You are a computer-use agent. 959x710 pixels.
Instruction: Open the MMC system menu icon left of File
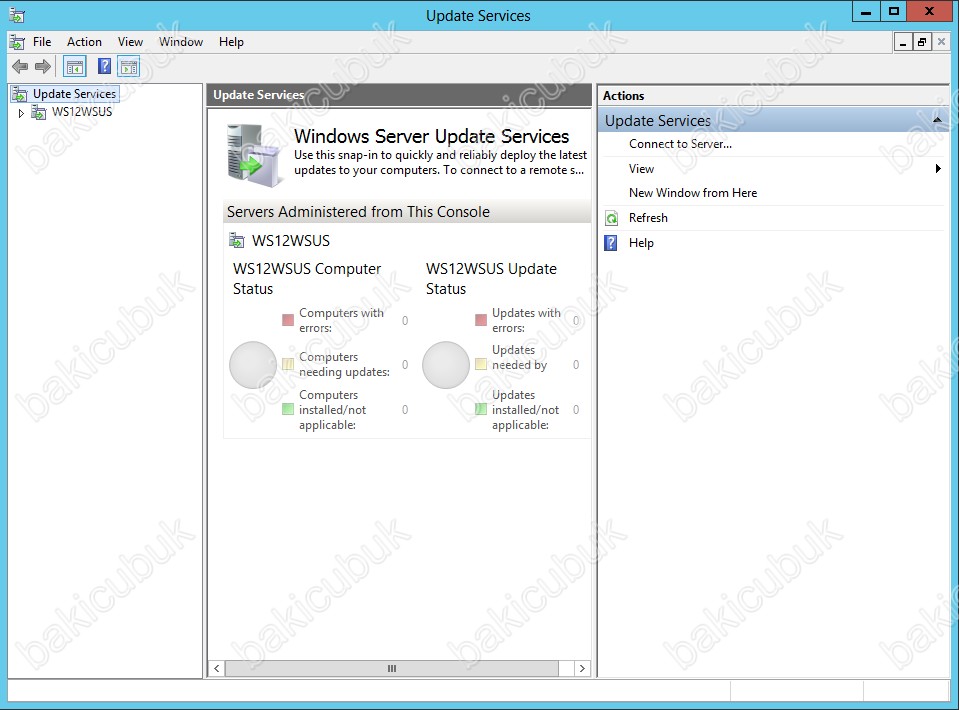click(x=17, y=42)
